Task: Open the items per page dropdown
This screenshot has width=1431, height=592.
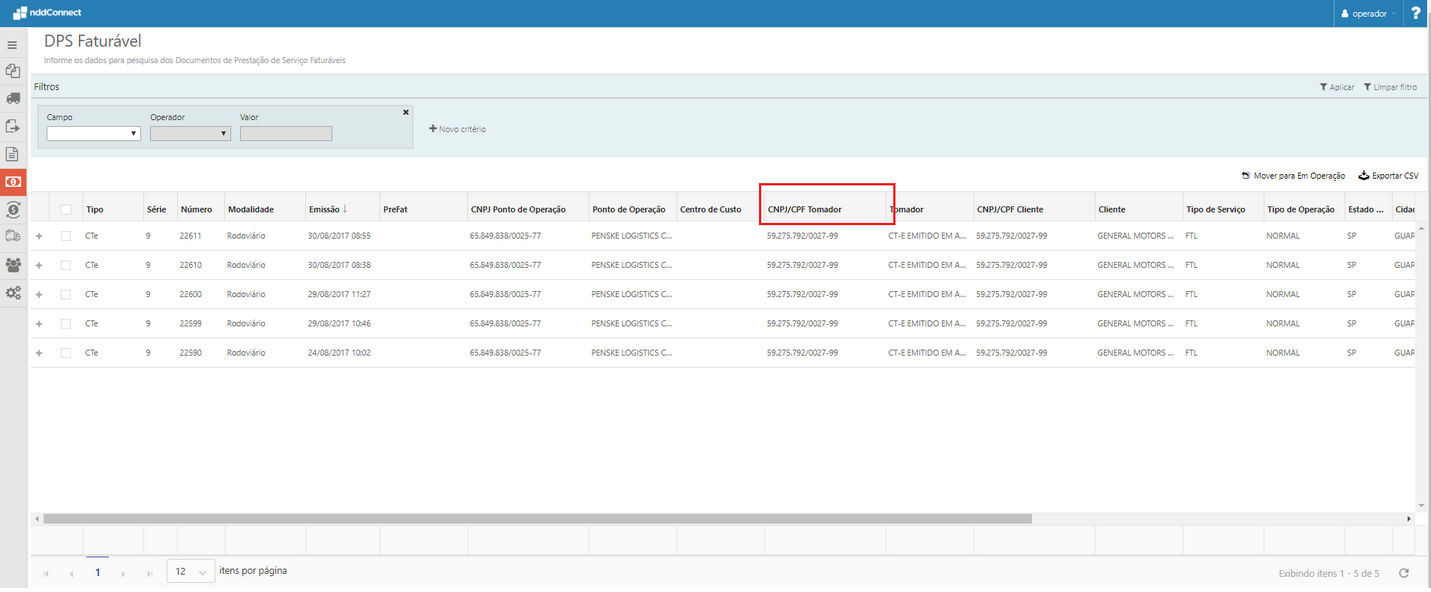Action: click(190, 572)
